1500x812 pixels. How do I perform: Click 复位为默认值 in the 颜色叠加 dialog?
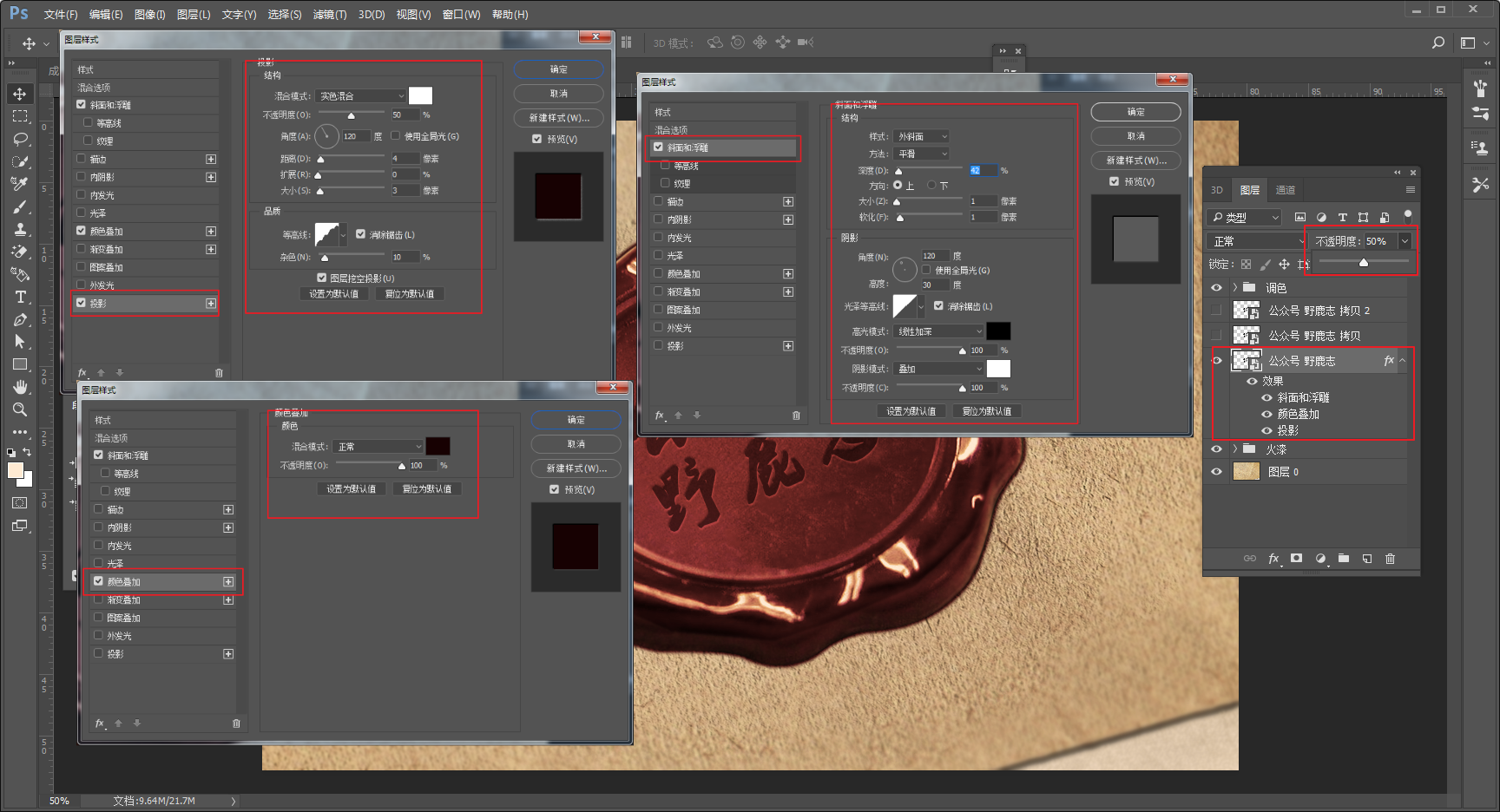427,489
